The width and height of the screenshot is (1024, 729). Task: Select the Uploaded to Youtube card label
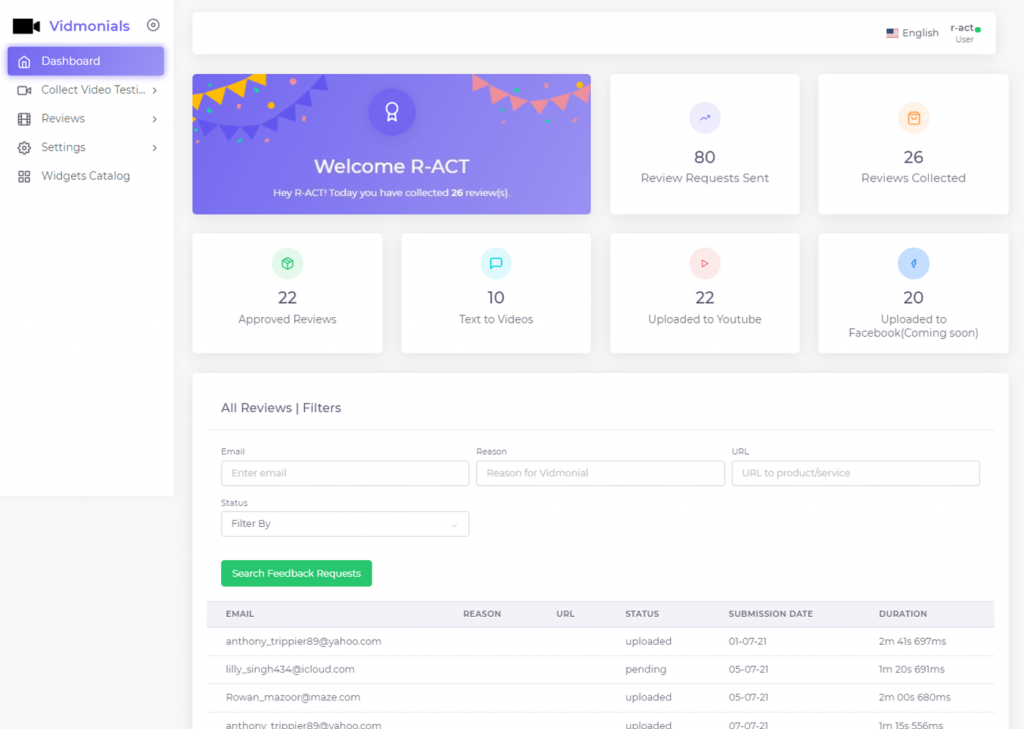coord(705,319)
